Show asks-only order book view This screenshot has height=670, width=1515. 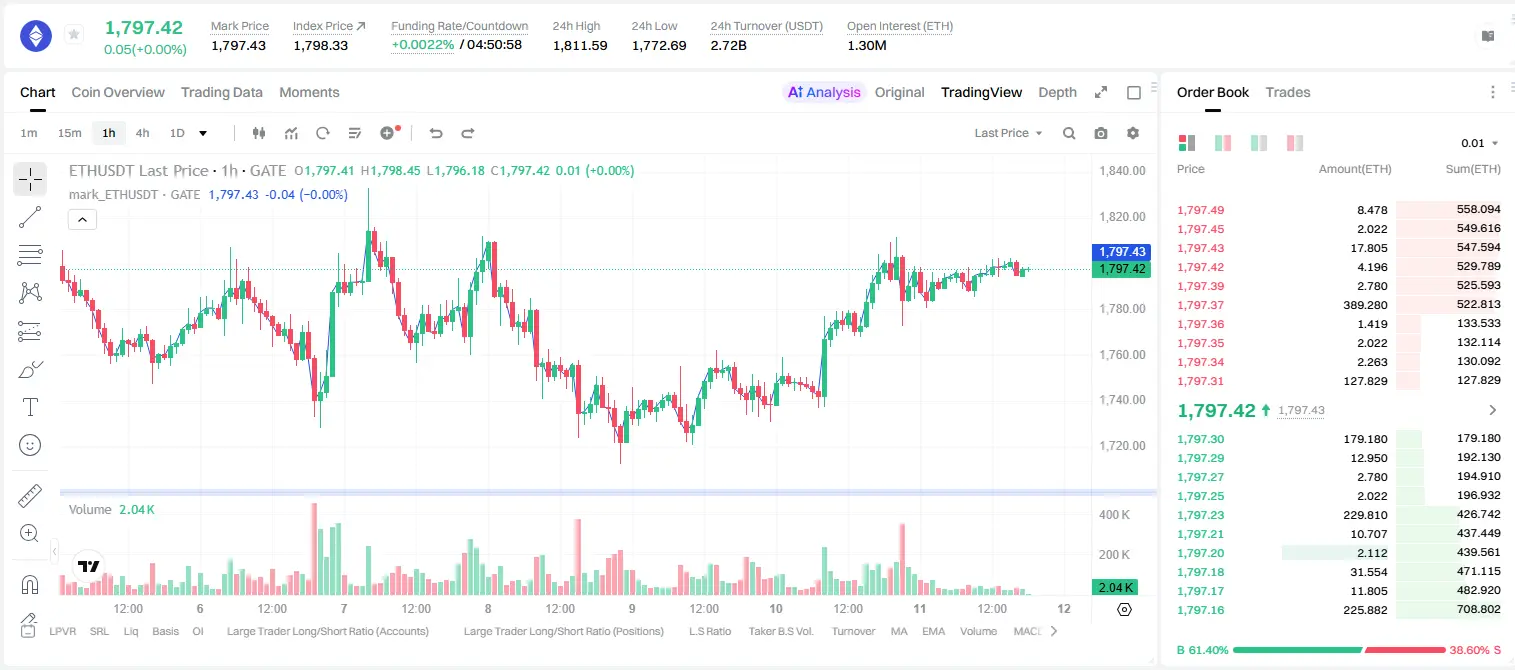pyautogui.click(x=1295, y=143)
